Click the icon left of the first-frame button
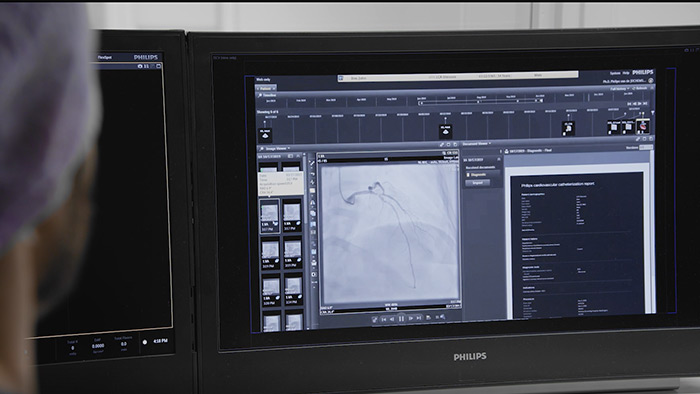Screen dimensions: 700x394 pyautogui.click(x=375, y=319)
